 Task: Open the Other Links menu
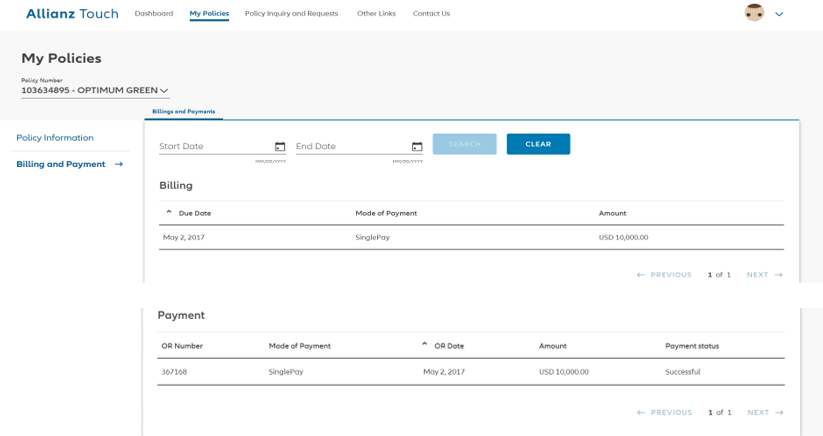[376, 14]
